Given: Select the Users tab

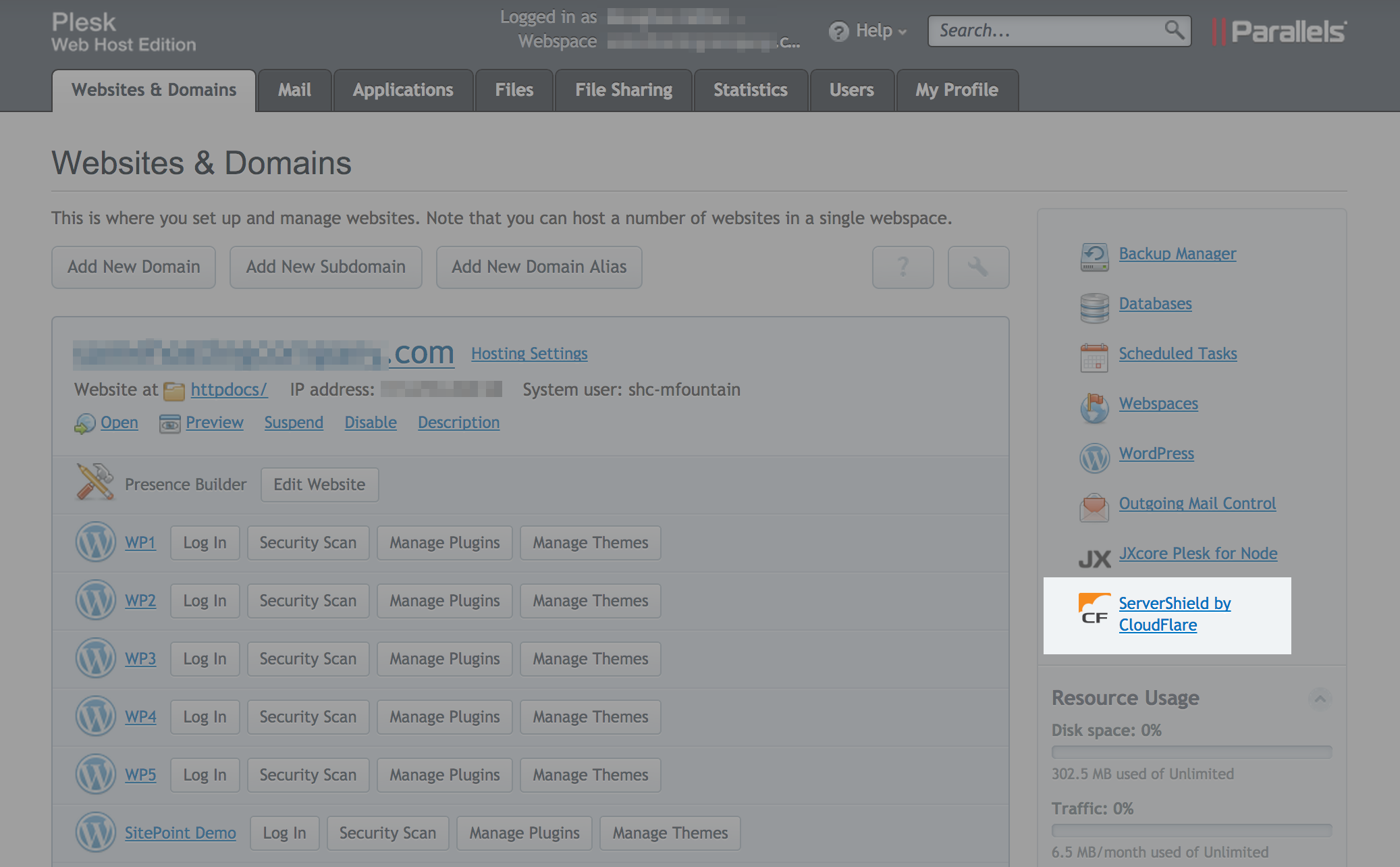Looking at the screenshot, I should [x=852, y=90].
